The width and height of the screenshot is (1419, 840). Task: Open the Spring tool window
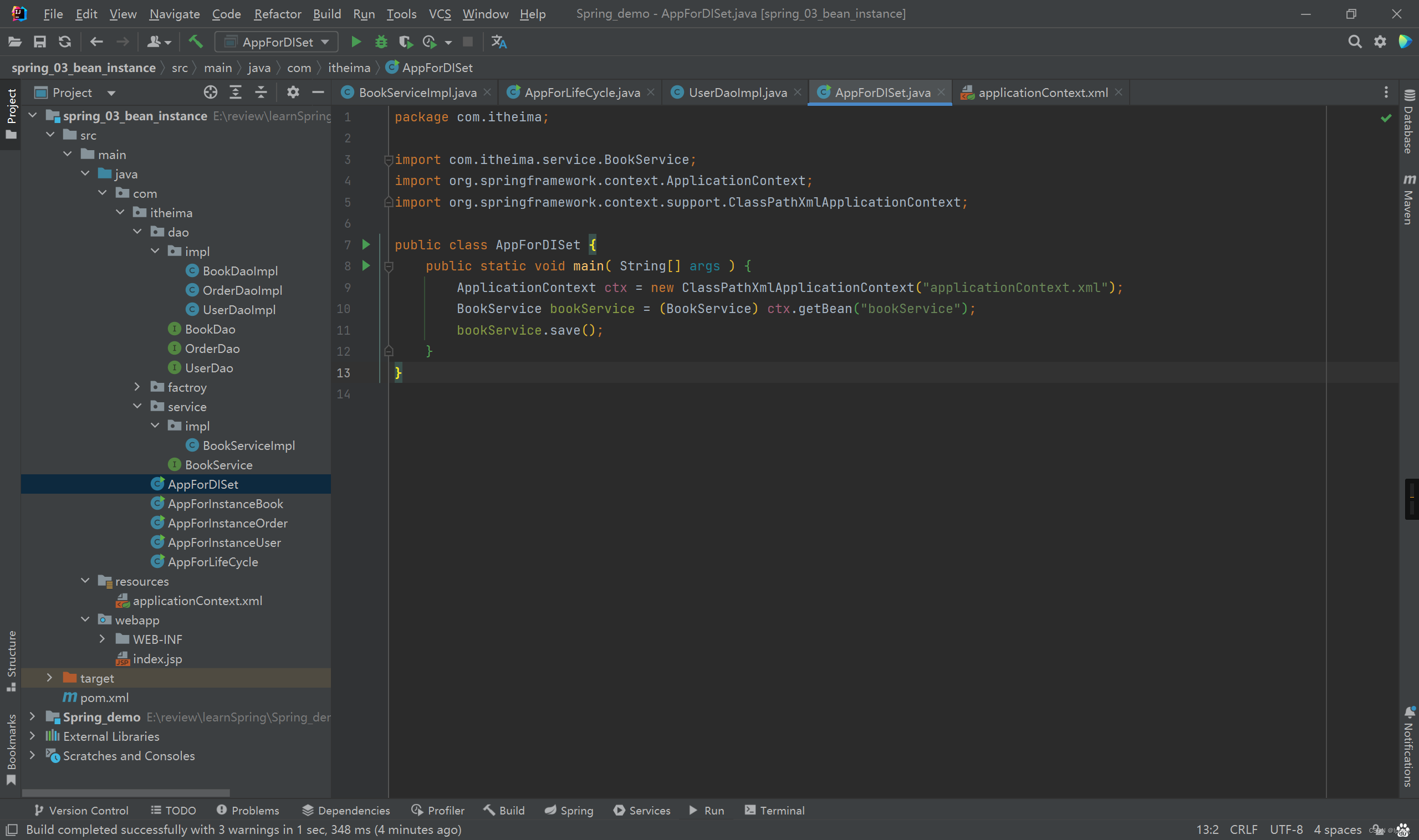point(569,810)
